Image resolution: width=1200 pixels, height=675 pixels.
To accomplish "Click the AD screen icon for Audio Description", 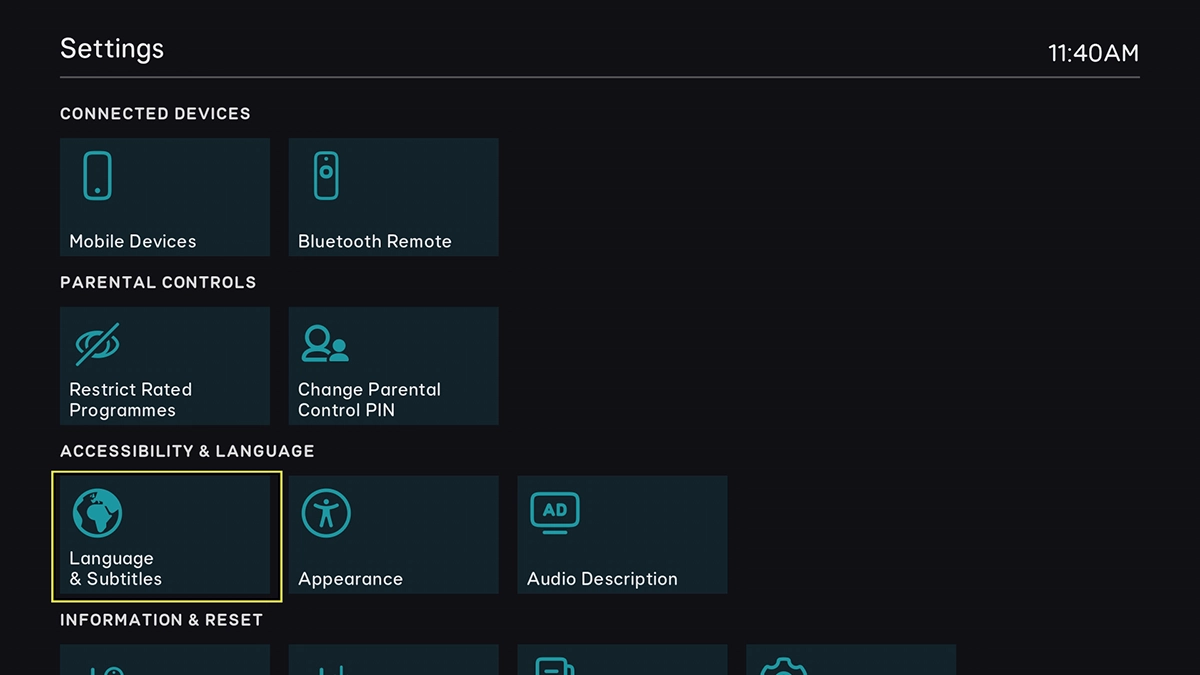I will [555, 513].
